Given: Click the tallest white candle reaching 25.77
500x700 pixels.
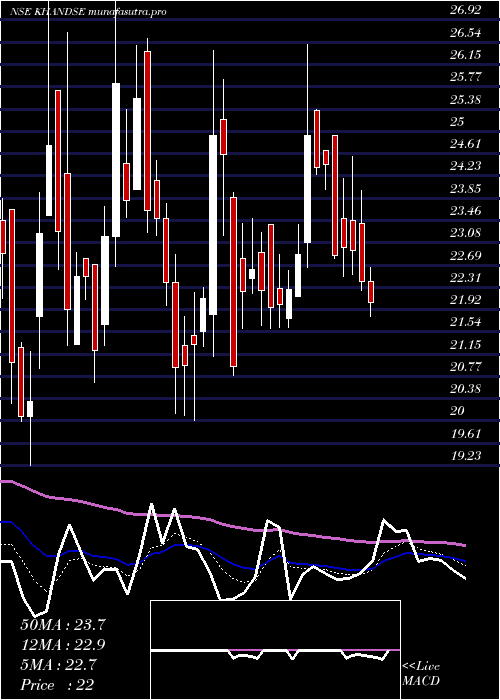Looking at the screenshot, I should pos(116,160).
